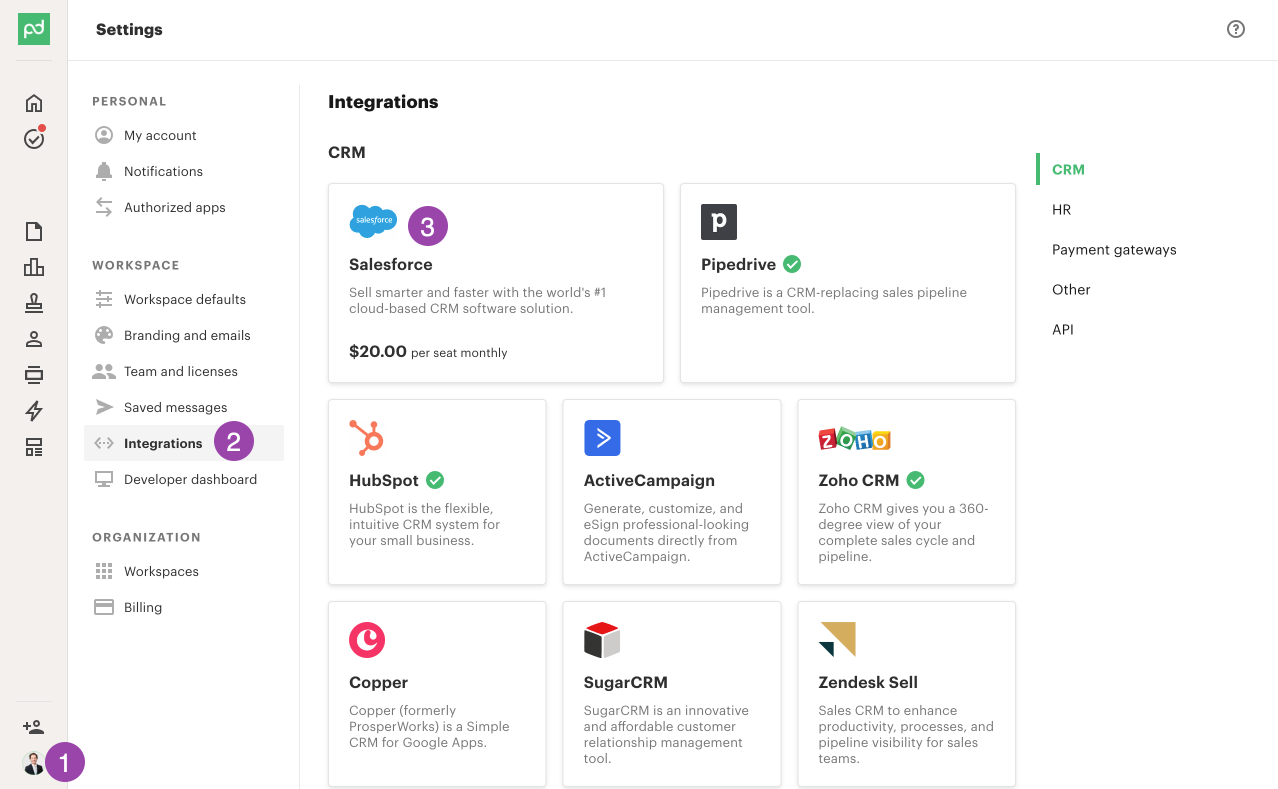Open the PandaDoc home dashboard
This screenshot has height=789, width=1278.
click(33, 103)
